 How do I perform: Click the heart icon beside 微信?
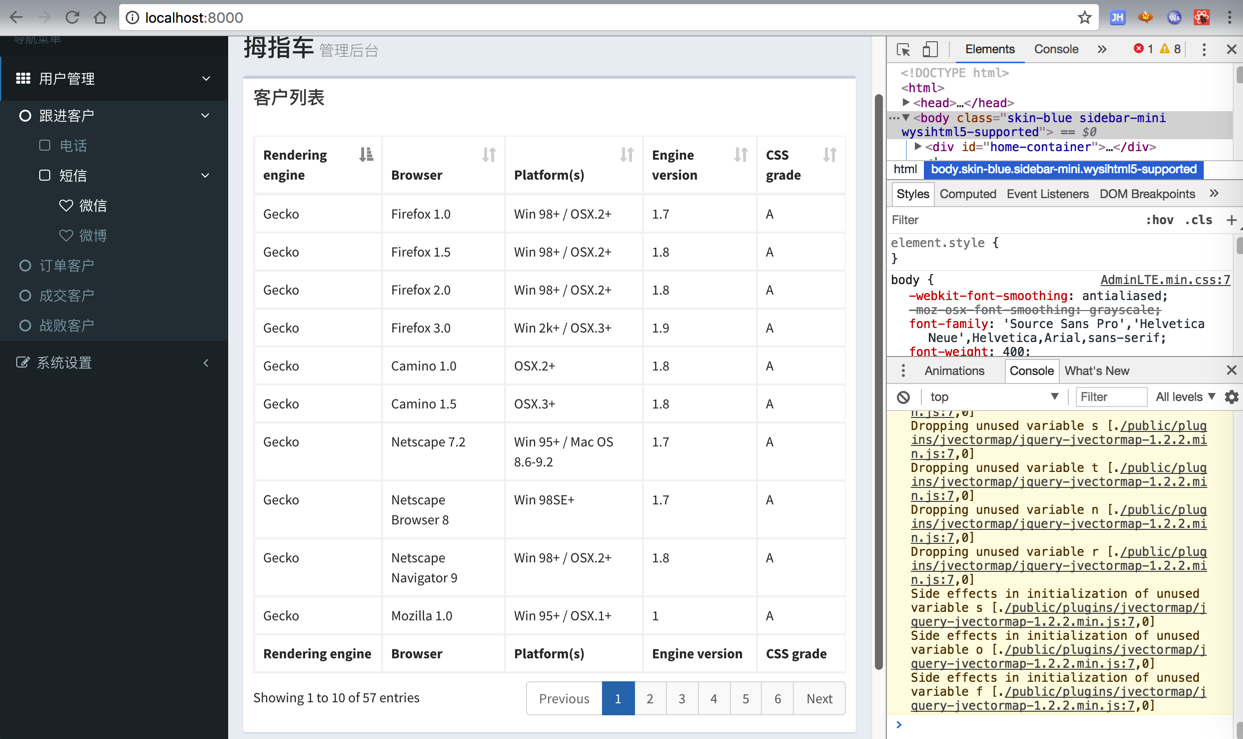66,205
